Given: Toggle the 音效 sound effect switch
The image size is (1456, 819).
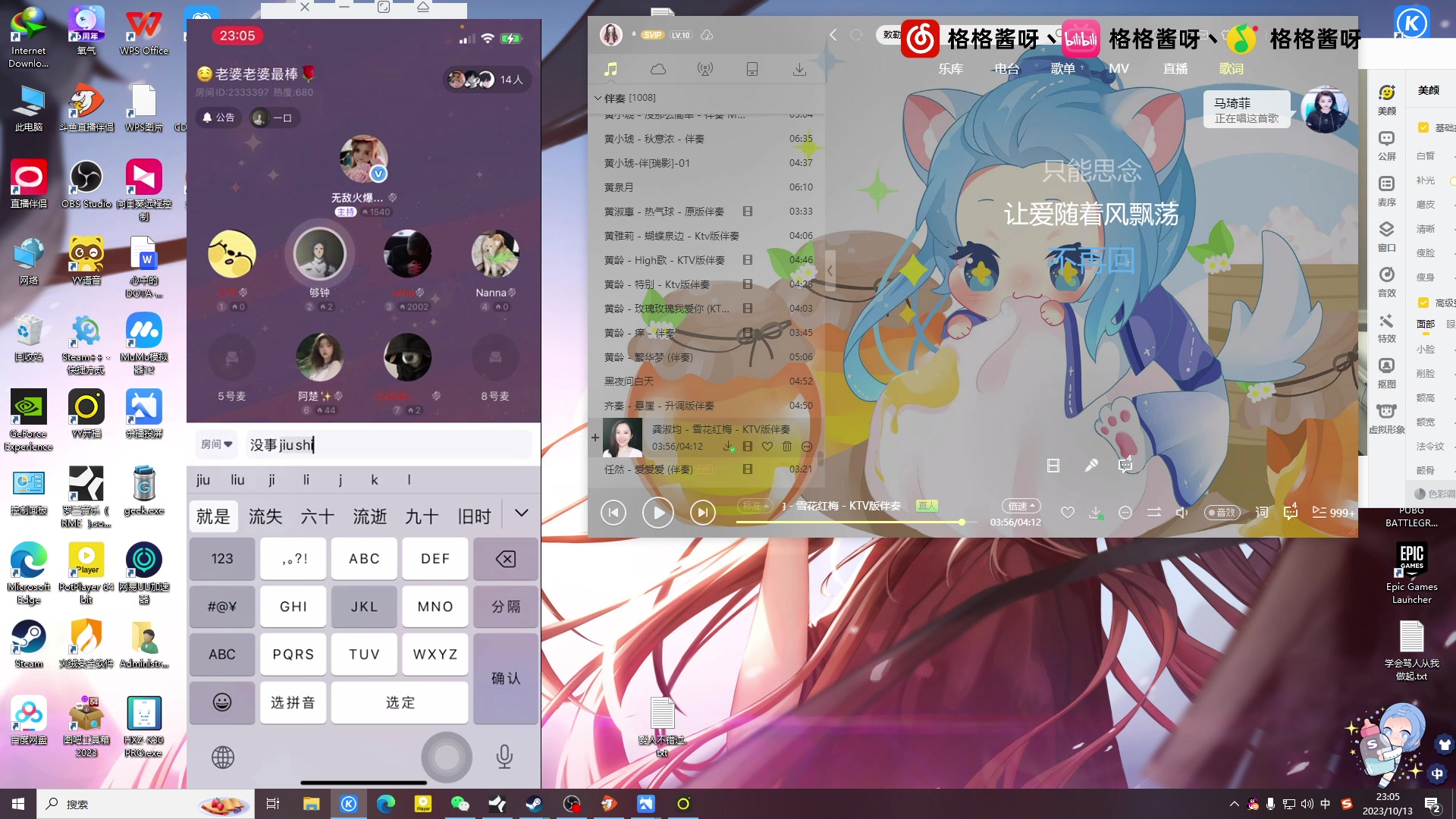Looking at the screenshot, I should [x=1221, y=513].
